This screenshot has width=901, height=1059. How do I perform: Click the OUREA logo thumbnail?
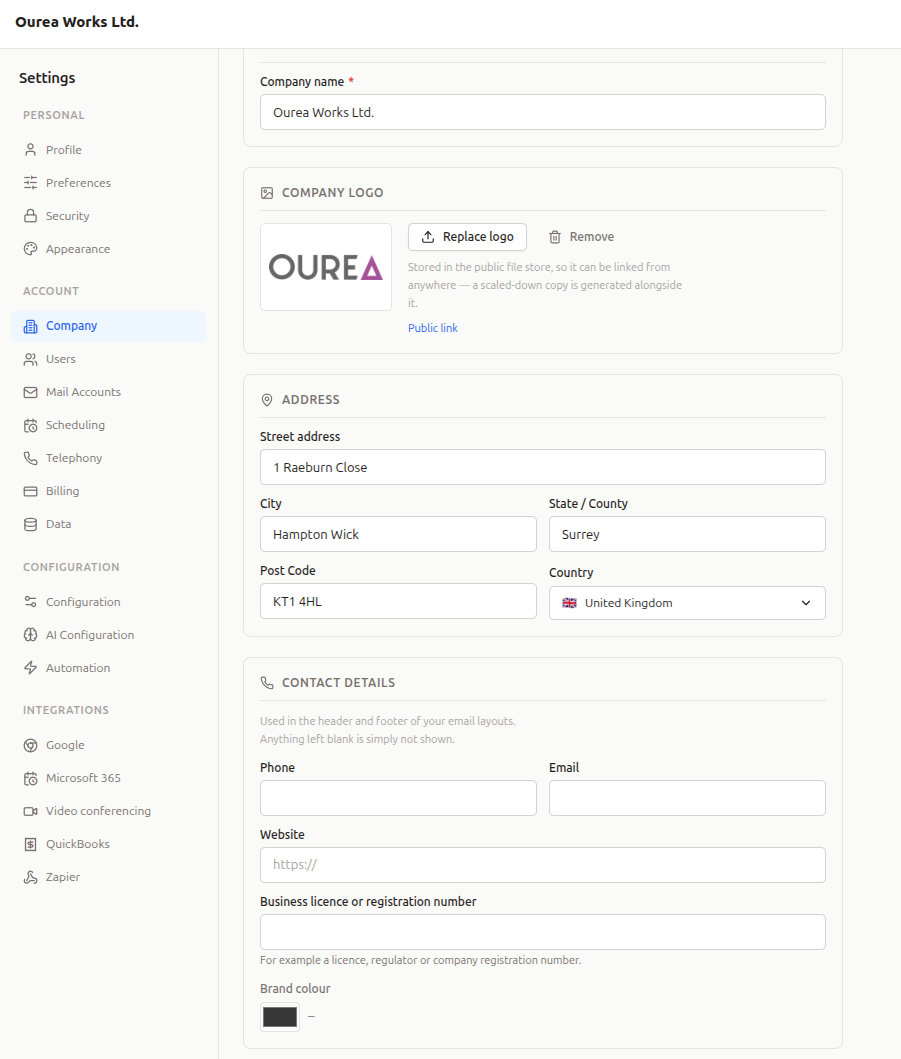click(x=326, y=267)
